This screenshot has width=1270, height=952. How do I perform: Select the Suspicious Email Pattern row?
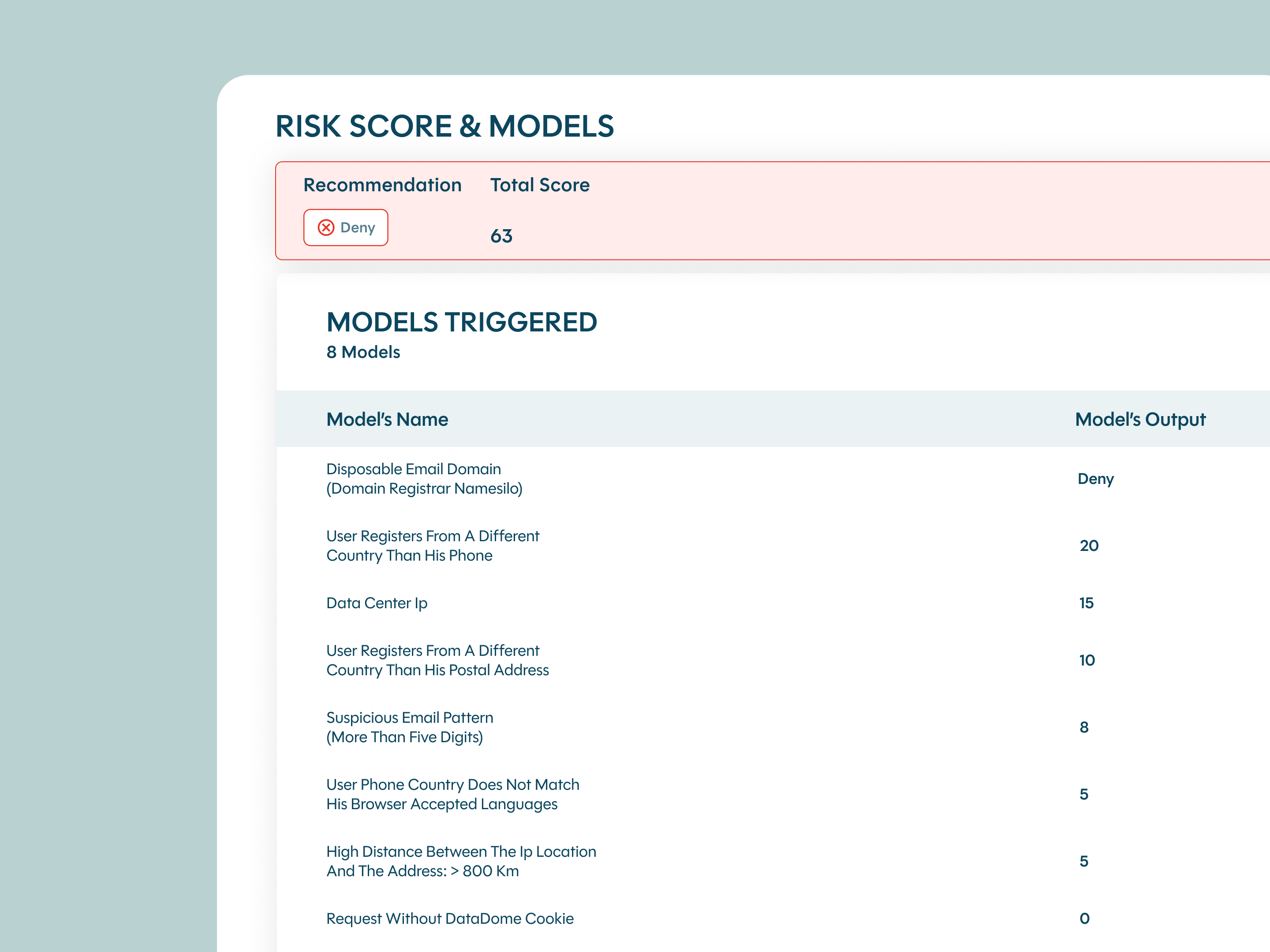(x=773, y=728)
